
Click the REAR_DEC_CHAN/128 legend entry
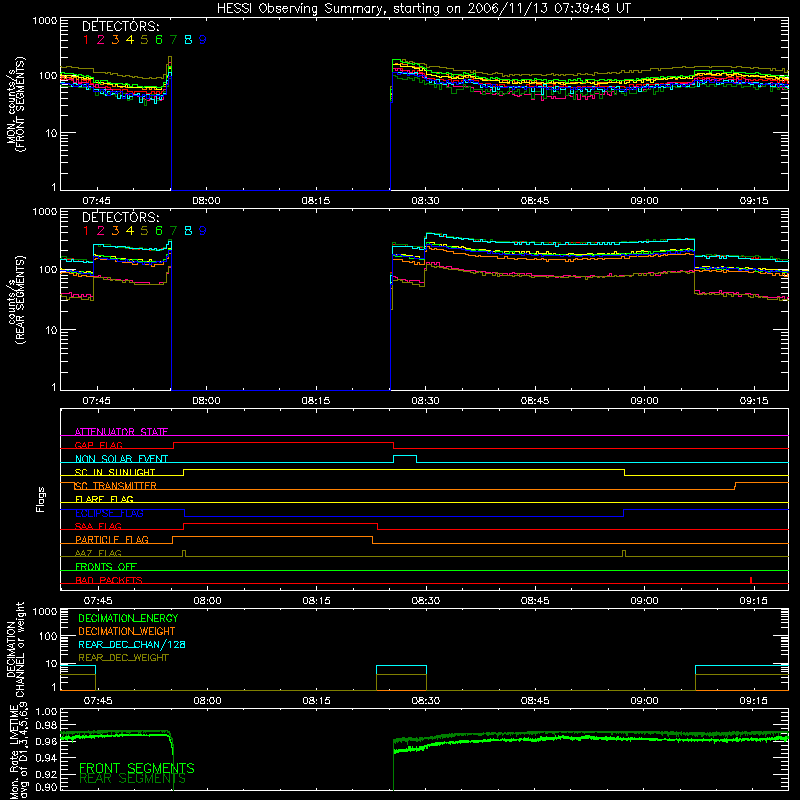click(x=132, y=644)
